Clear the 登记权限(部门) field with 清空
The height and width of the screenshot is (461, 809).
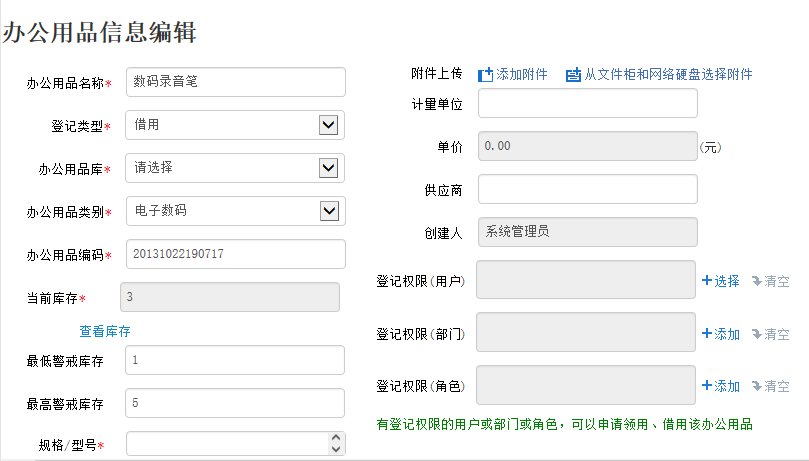[770, 334]
